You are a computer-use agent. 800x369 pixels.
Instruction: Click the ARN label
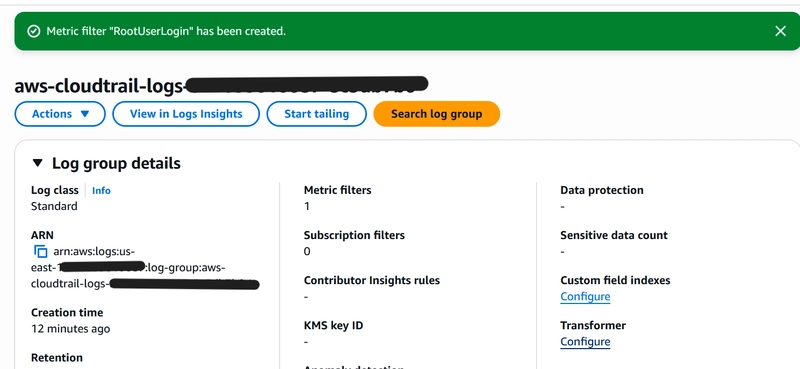tap(42, 235)
